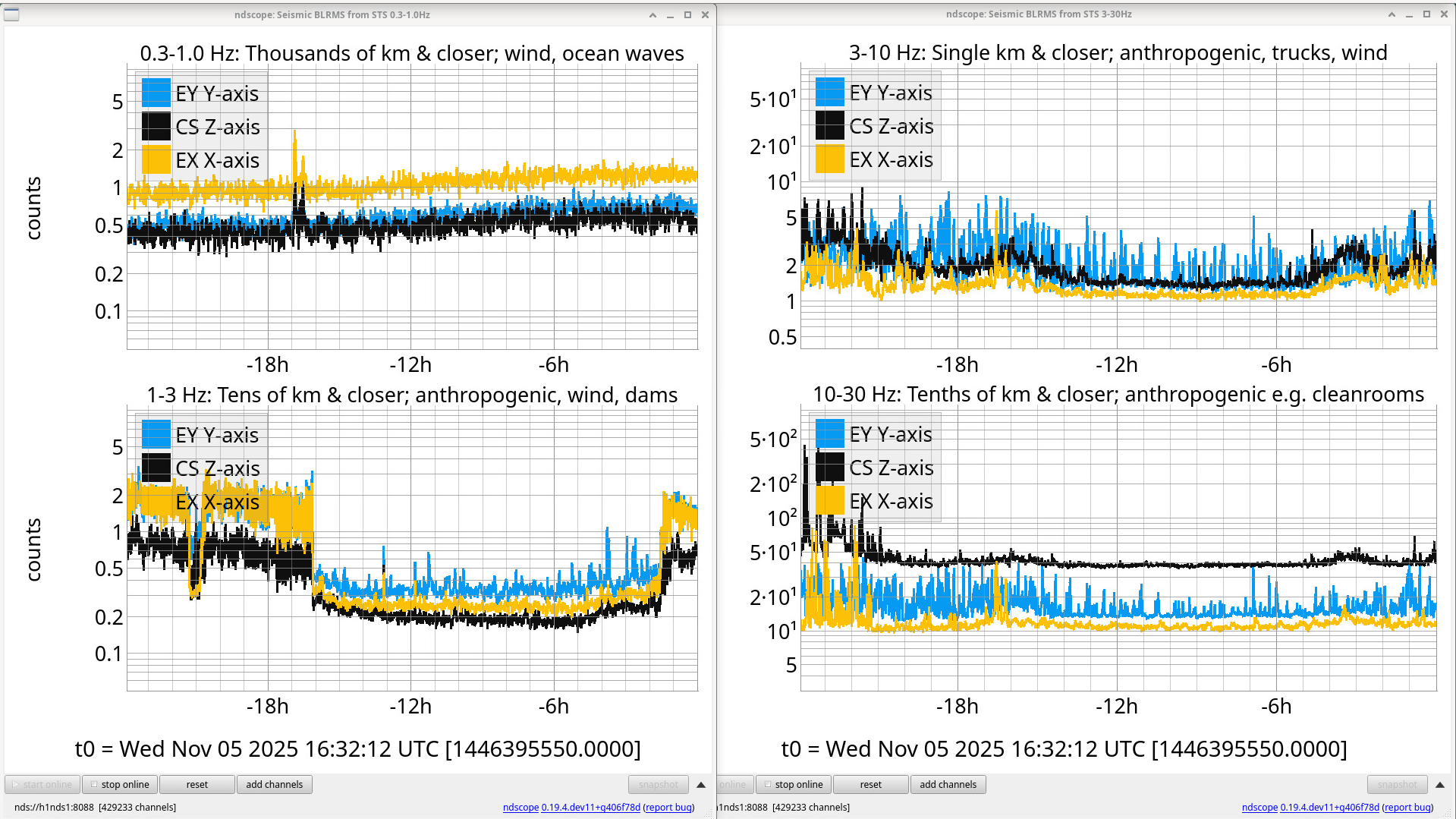This screenshot has height=819, width=1456.
Task: Roll up the 3-30Hz ndscope window with the up-arrow icon
Action: (x=1392, y=15)
